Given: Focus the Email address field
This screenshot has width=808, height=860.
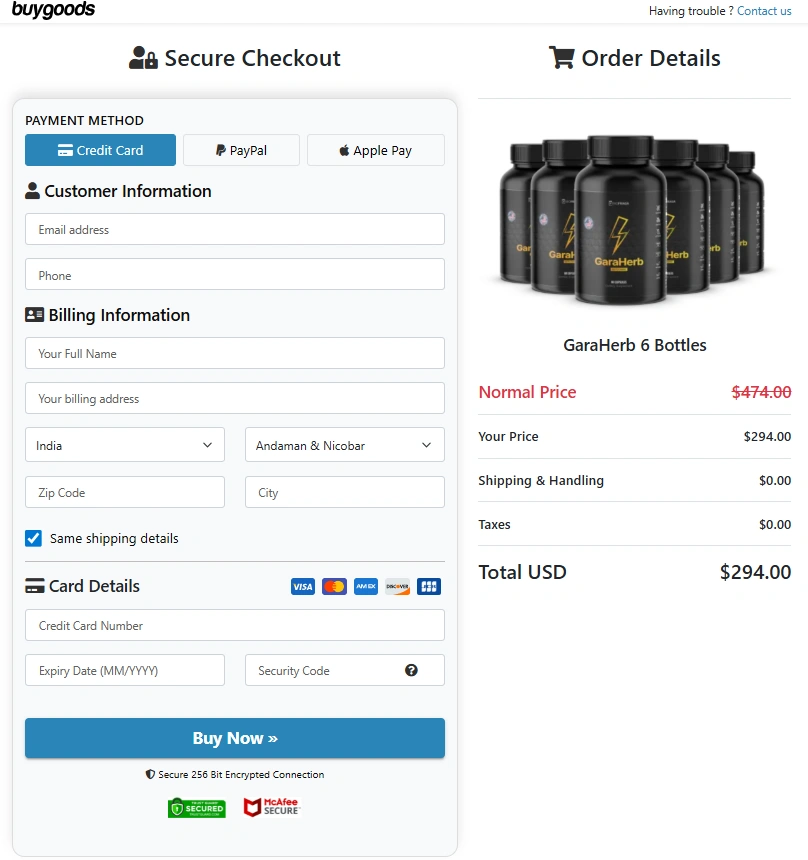Looking at the screenshot, I should [235, 229].
